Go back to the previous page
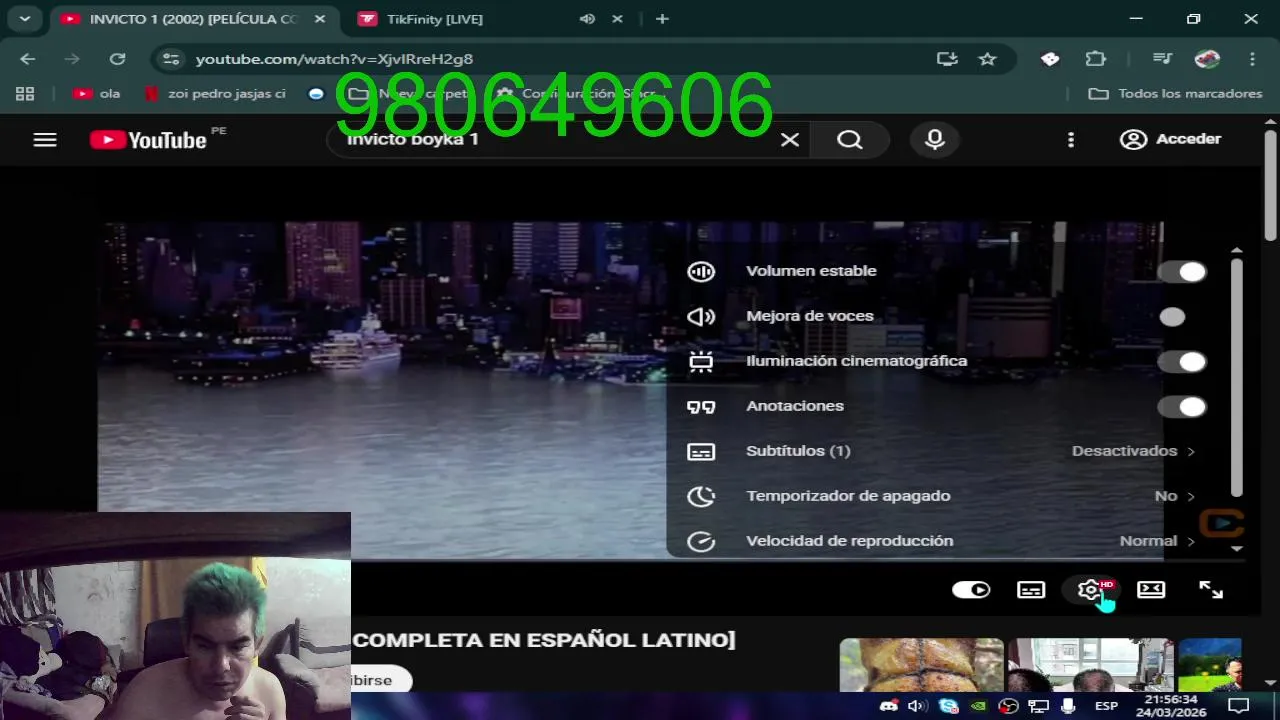 [x=27, y=59]
